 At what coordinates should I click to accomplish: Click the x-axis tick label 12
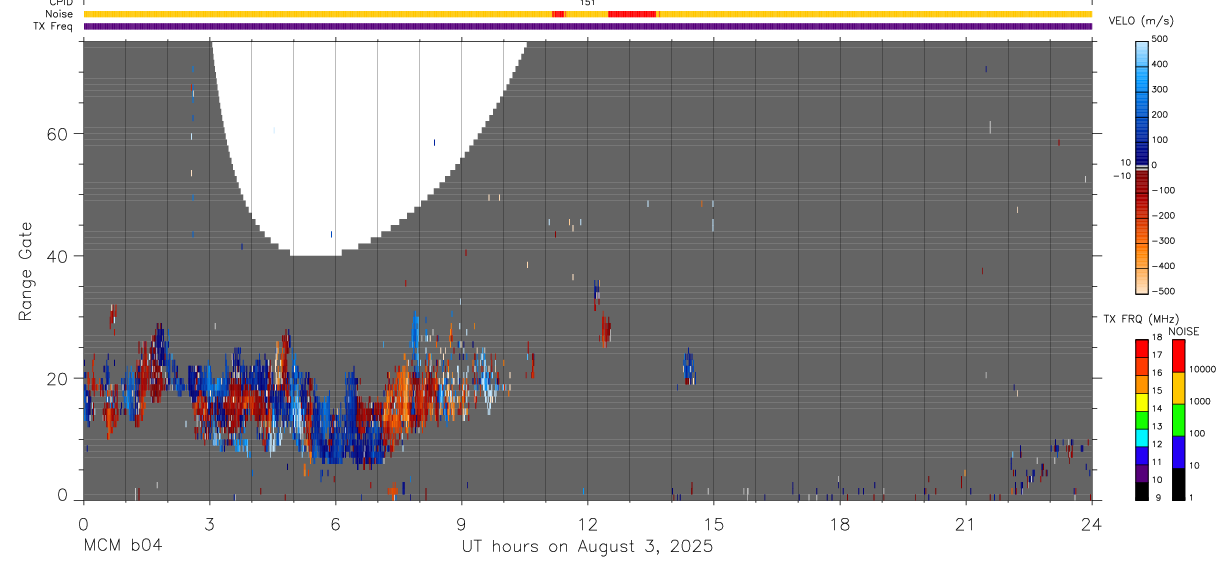click(587, 525)
